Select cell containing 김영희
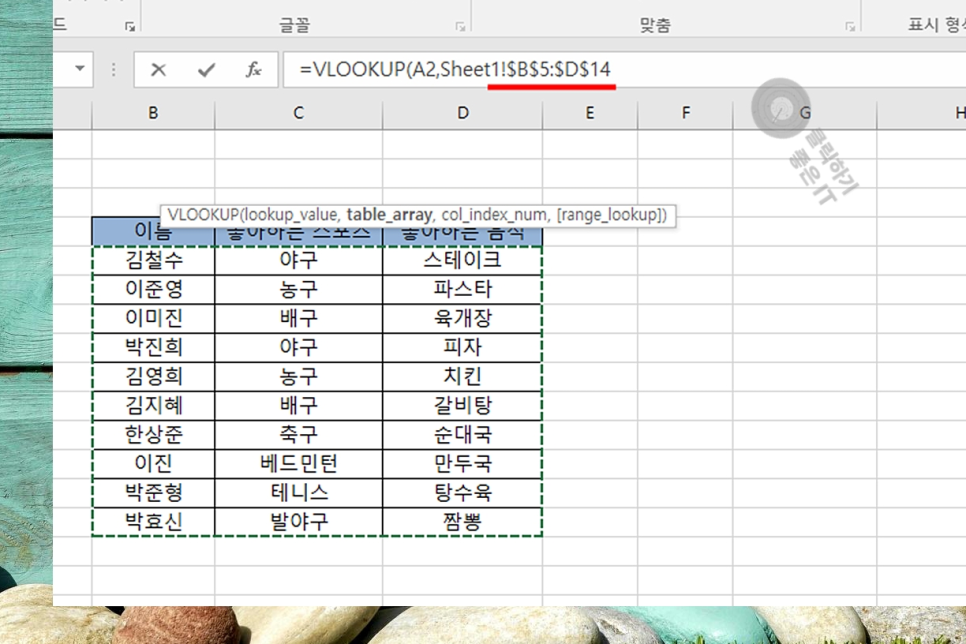This screenshot has height=644, width=966. point(153,376)
